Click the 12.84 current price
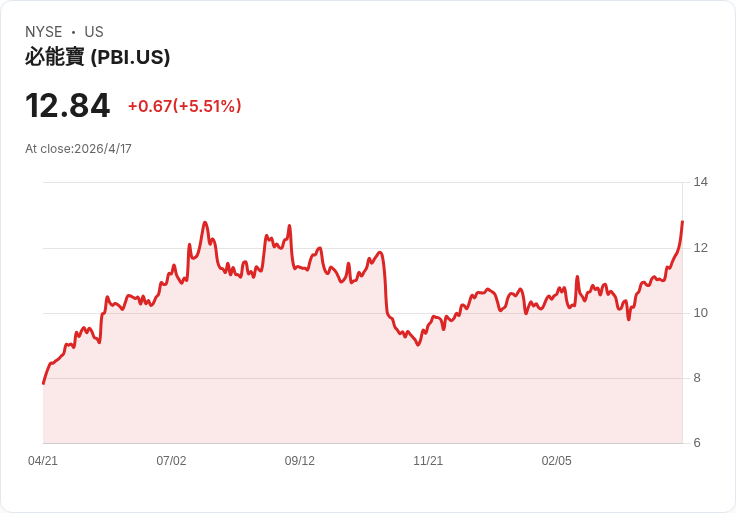The image size is (736, 513). pyautogui.click(x=67, y=106)
